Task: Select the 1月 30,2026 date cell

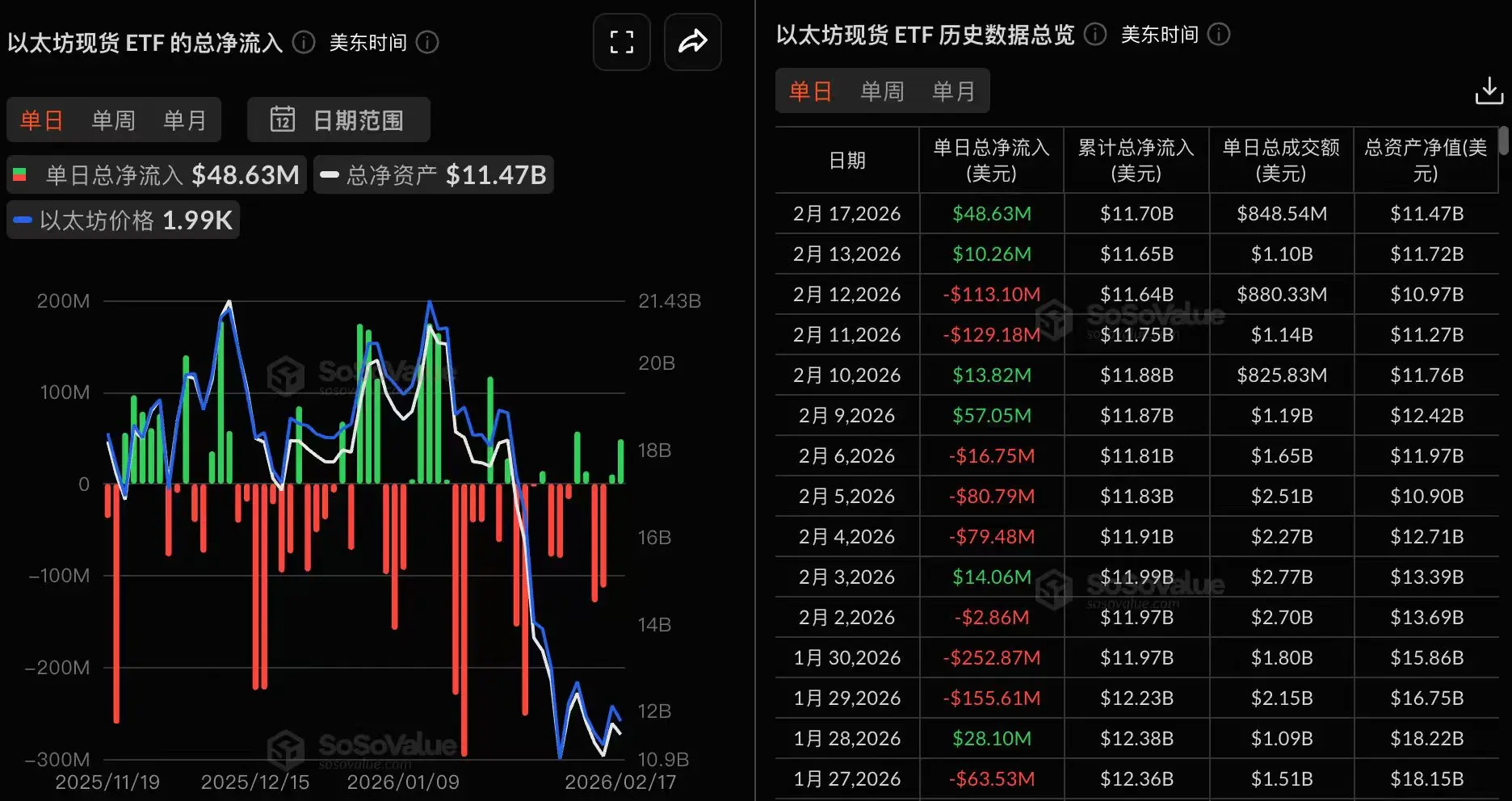Action: tap(847, 657)
